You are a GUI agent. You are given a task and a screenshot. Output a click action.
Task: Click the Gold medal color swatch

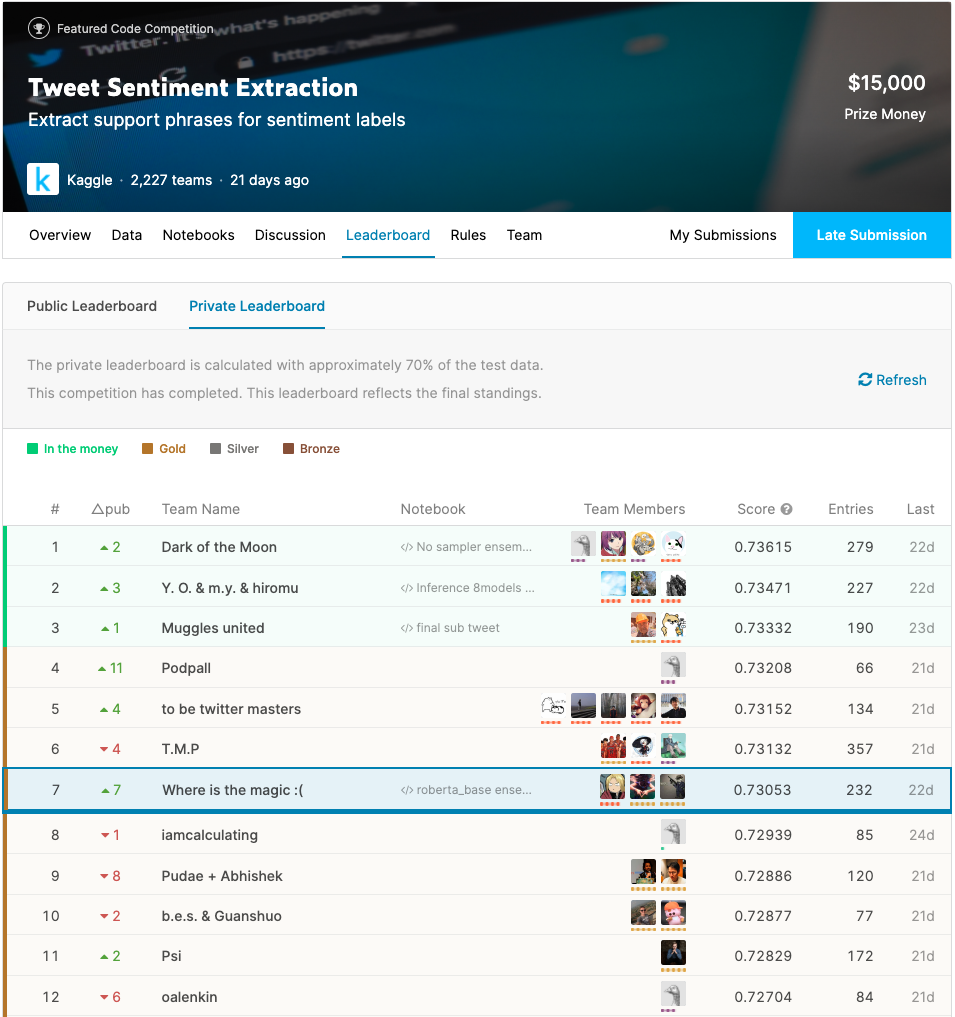click(x=147, y=449)
